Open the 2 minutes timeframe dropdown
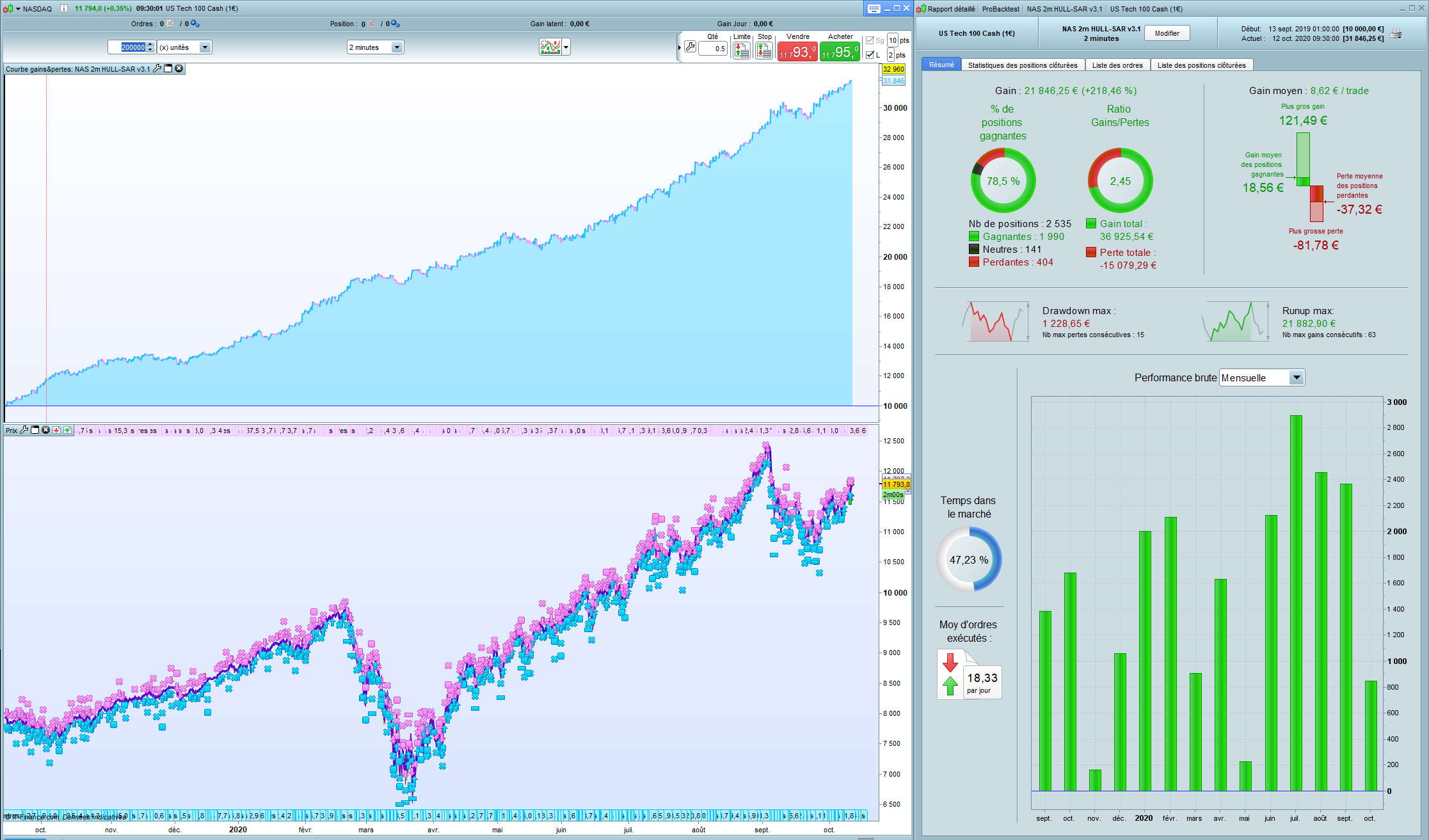The width and height of the screenshot is (1429, 840). coord(397,47)
